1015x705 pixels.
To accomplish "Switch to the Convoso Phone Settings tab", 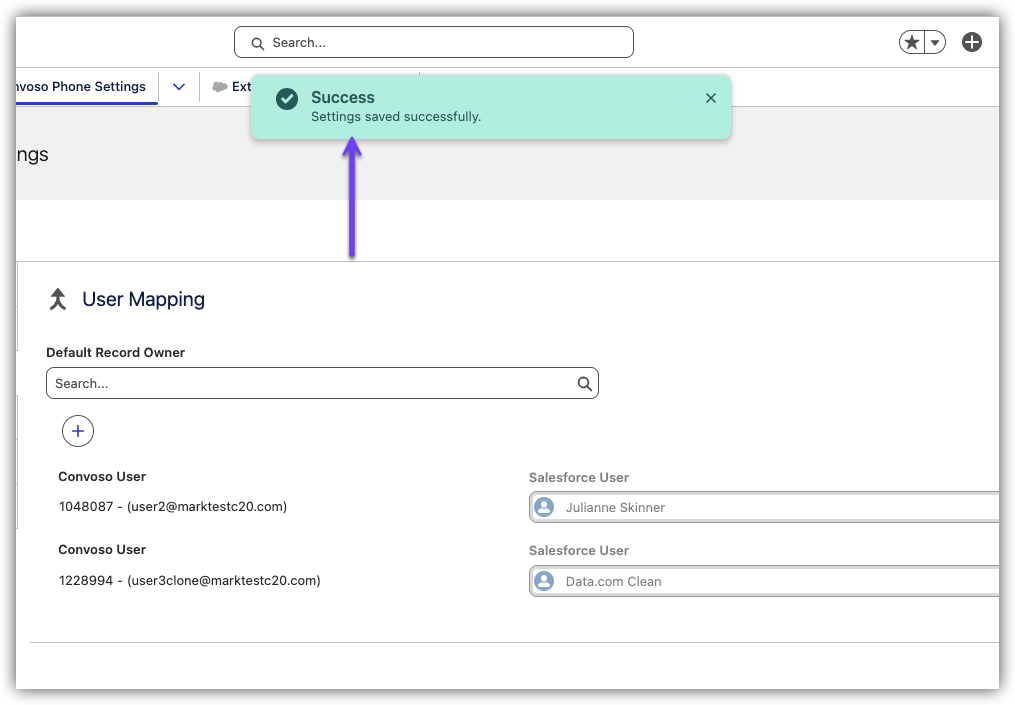I will tap(80, 87).
